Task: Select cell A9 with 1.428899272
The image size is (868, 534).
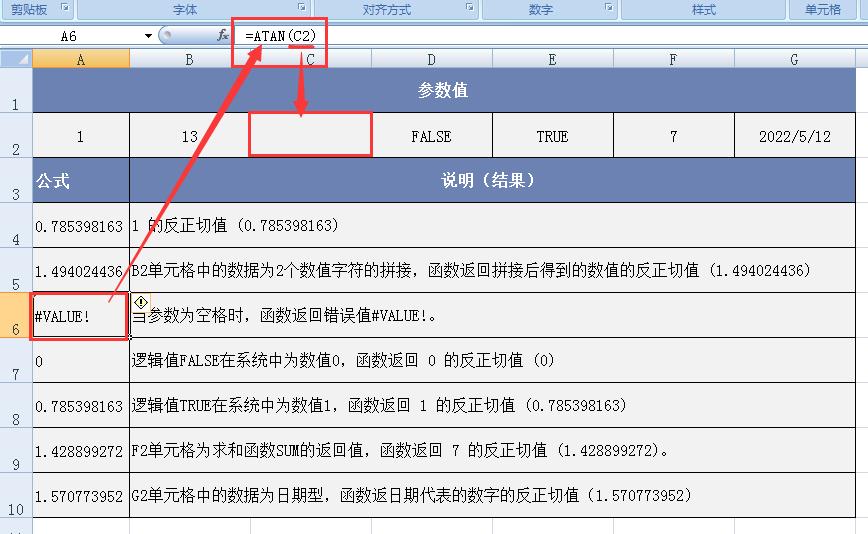Action: (81, 450)
